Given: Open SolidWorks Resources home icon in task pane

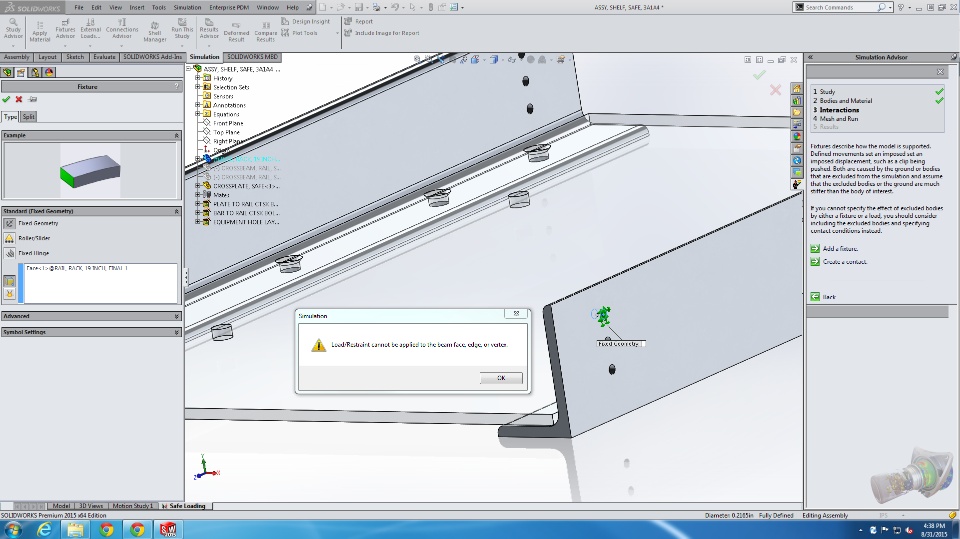Looking at the screenshot, I should (797, 89).
